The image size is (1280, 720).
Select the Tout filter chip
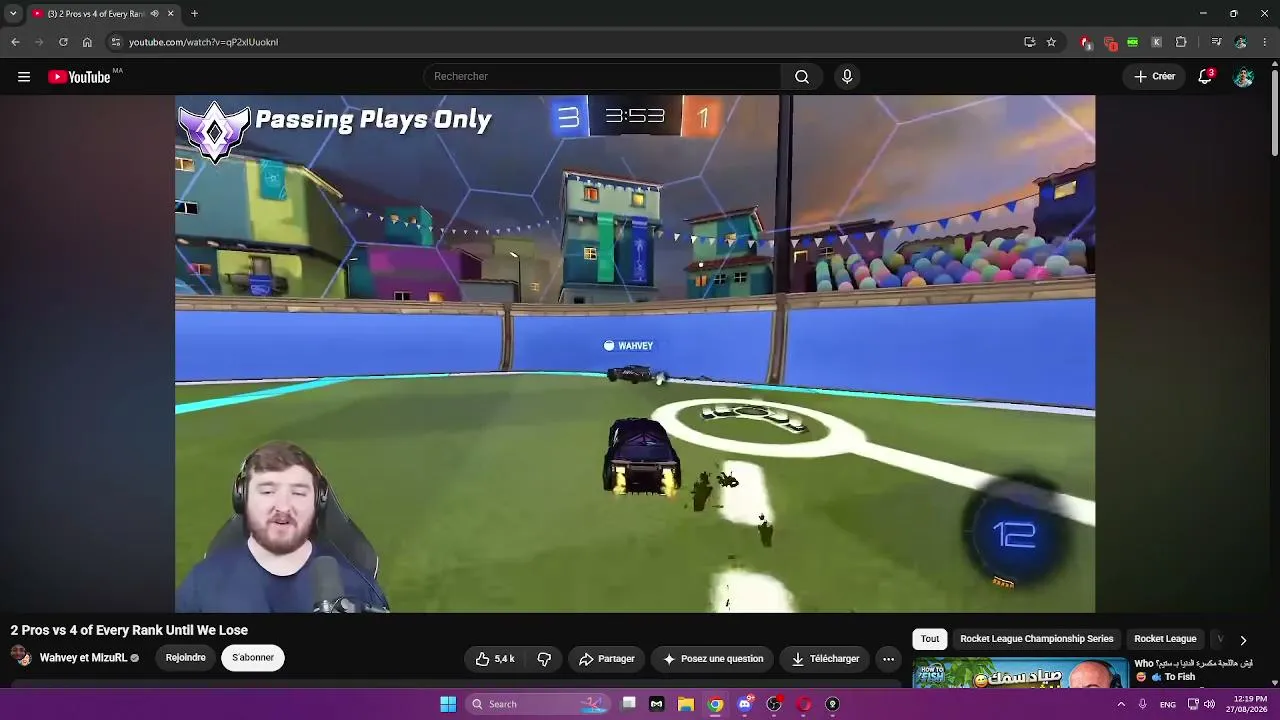pyautogui.click(x=930, y=639)
